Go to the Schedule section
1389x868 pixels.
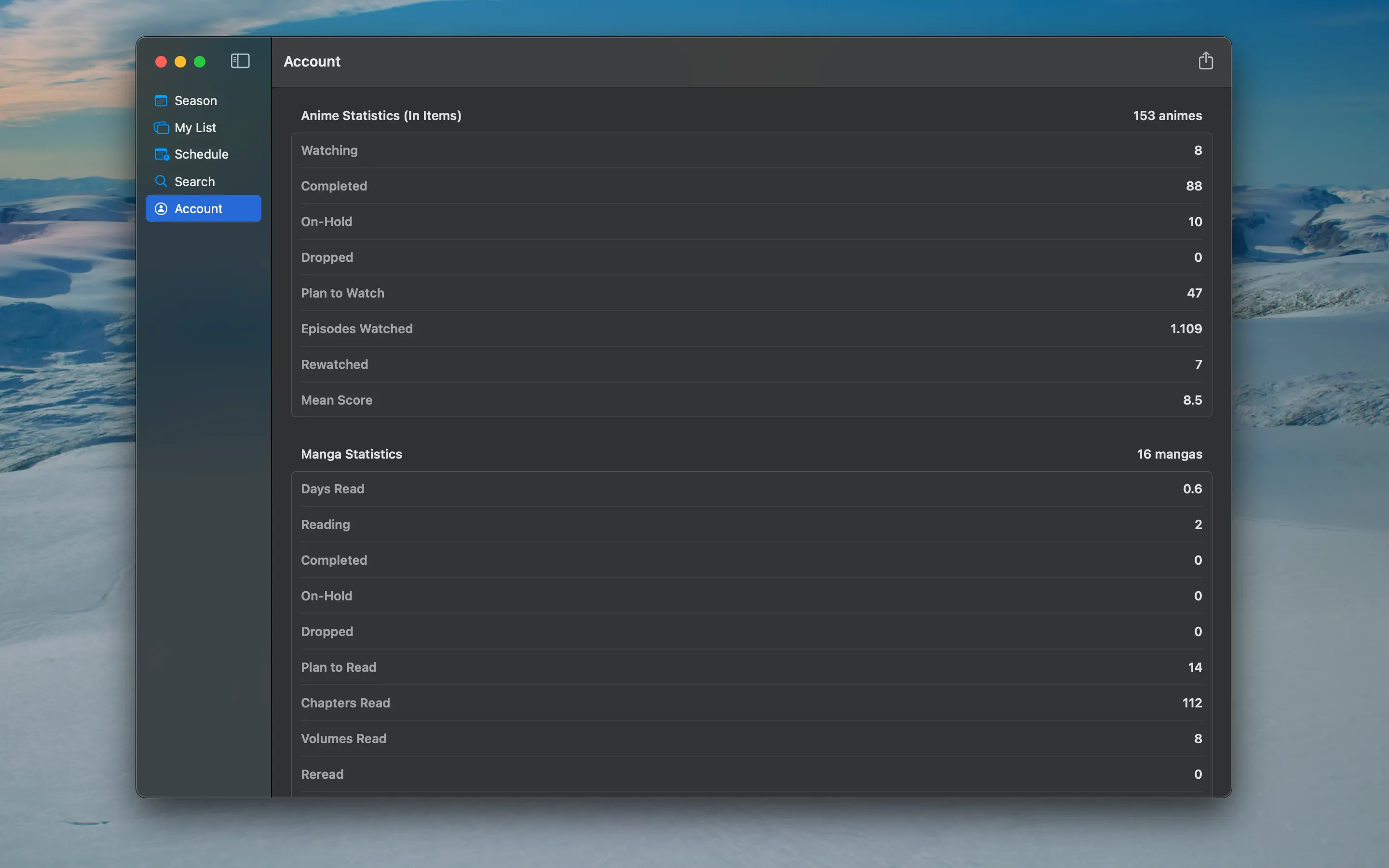(202, 154)
